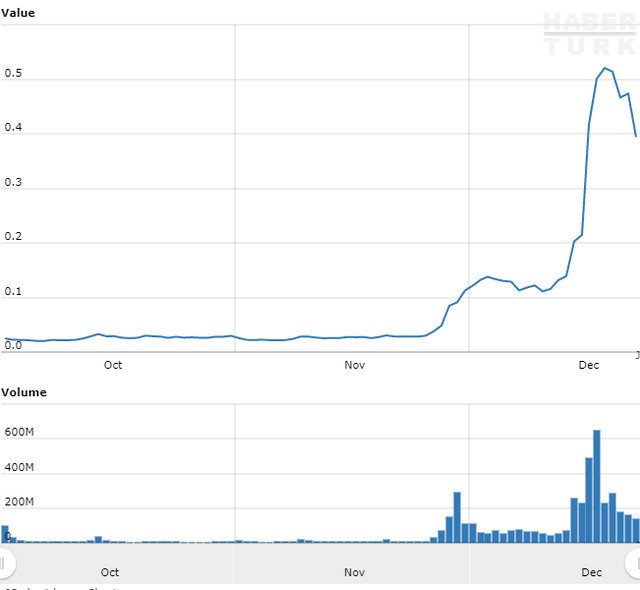The image size is (640, 590).
Task: Click the Oct section of the scrollbar
Action: point(110,572)
